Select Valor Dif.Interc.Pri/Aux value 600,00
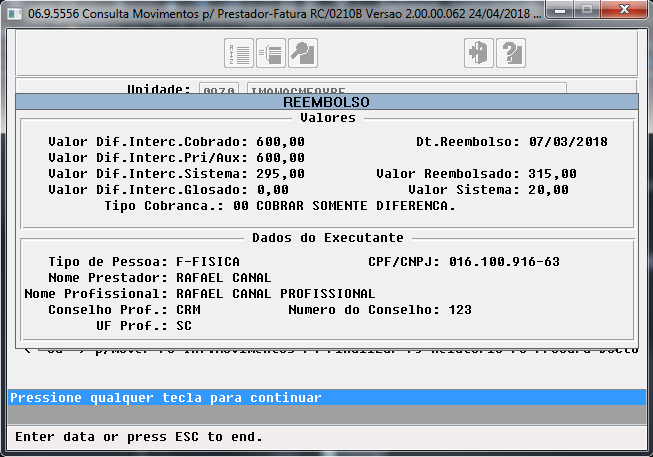The width and height of the screenshot is (653, 457). click(x=280, y=158)
